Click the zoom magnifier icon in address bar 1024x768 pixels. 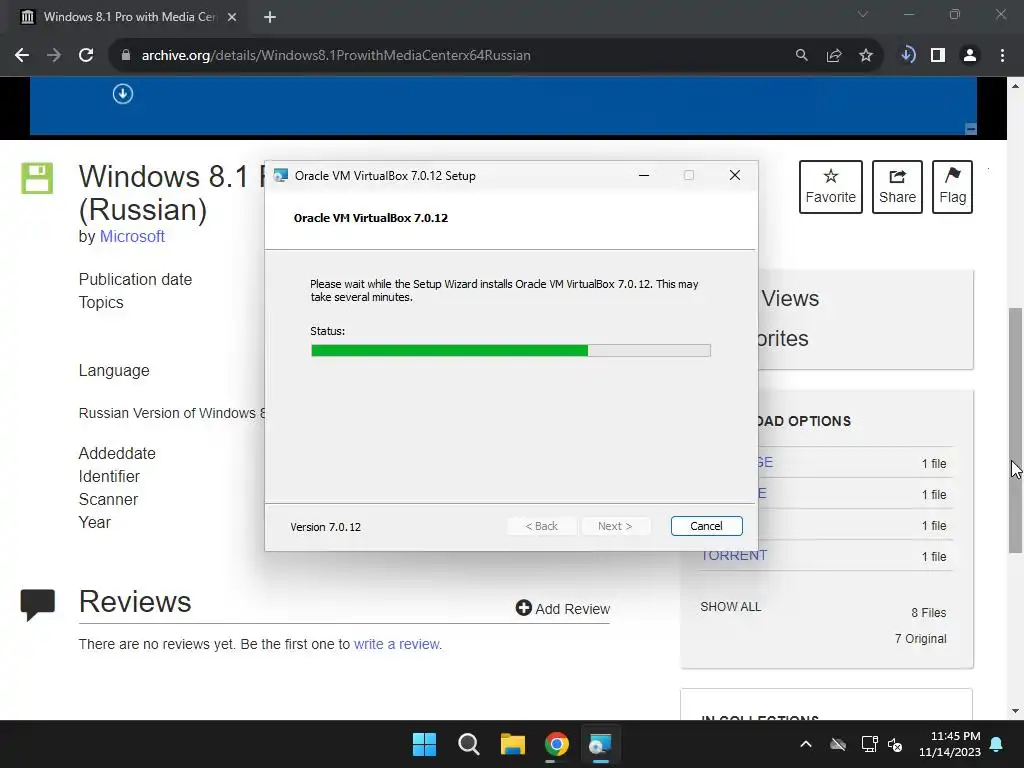pyautogui.click(x=801, y=56)
